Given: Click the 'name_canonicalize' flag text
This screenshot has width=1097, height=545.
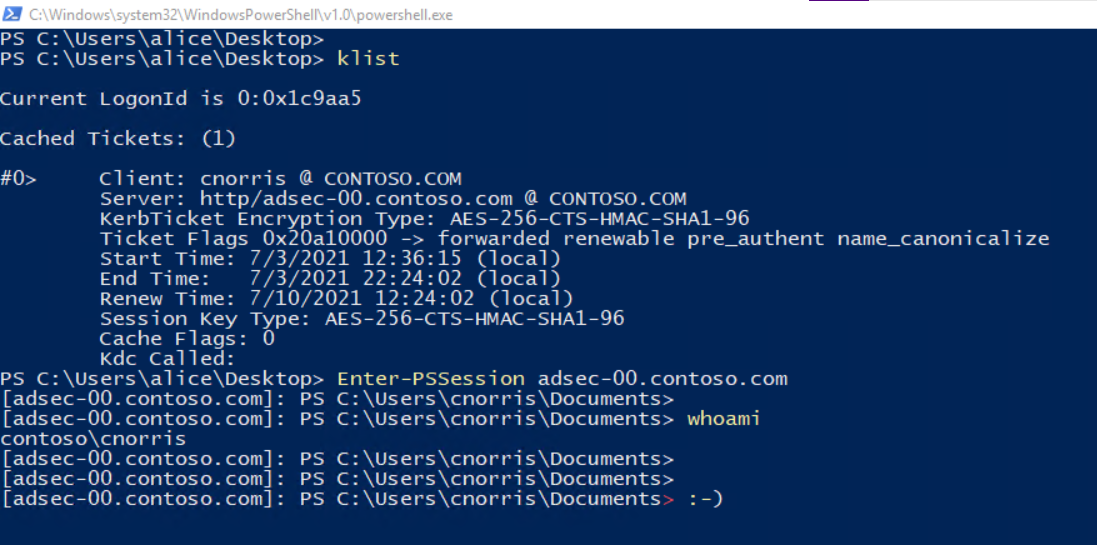Looking at the screenshot, I should tap(943, 239).
